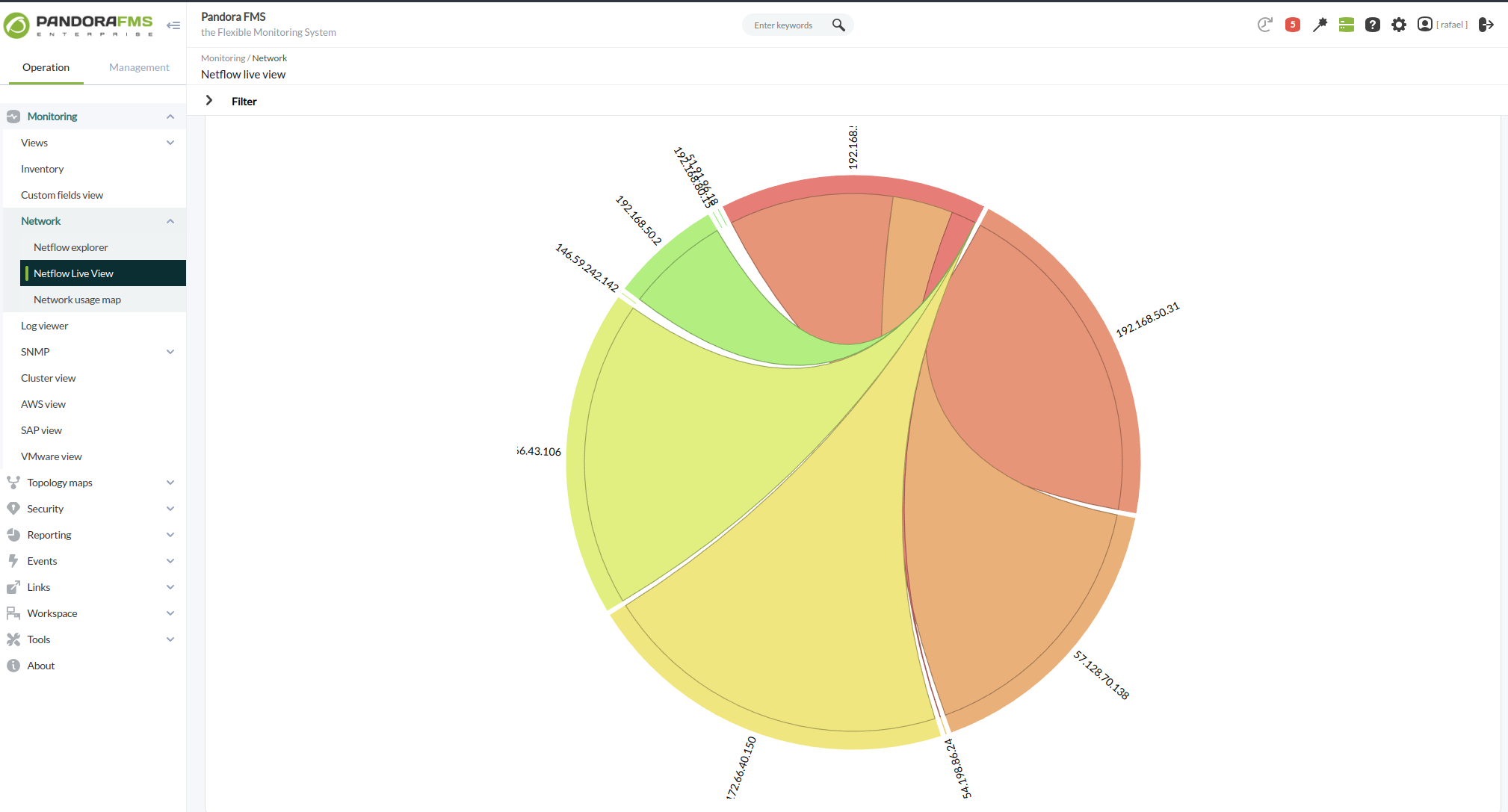Image resolution: width=1508 pixels, height=812 pixels.
Task: Click the help question mark icon
Action: (x=1371, y=25)
